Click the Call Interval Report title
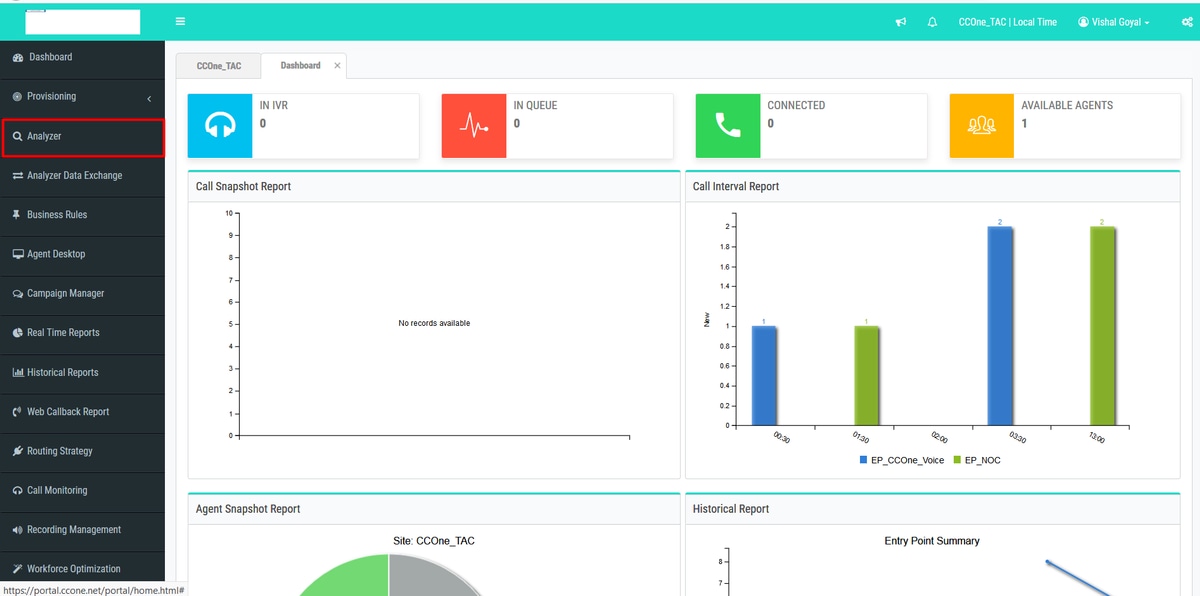The width and height of the screenshot is (1200, 596). [x=736, y=187]
